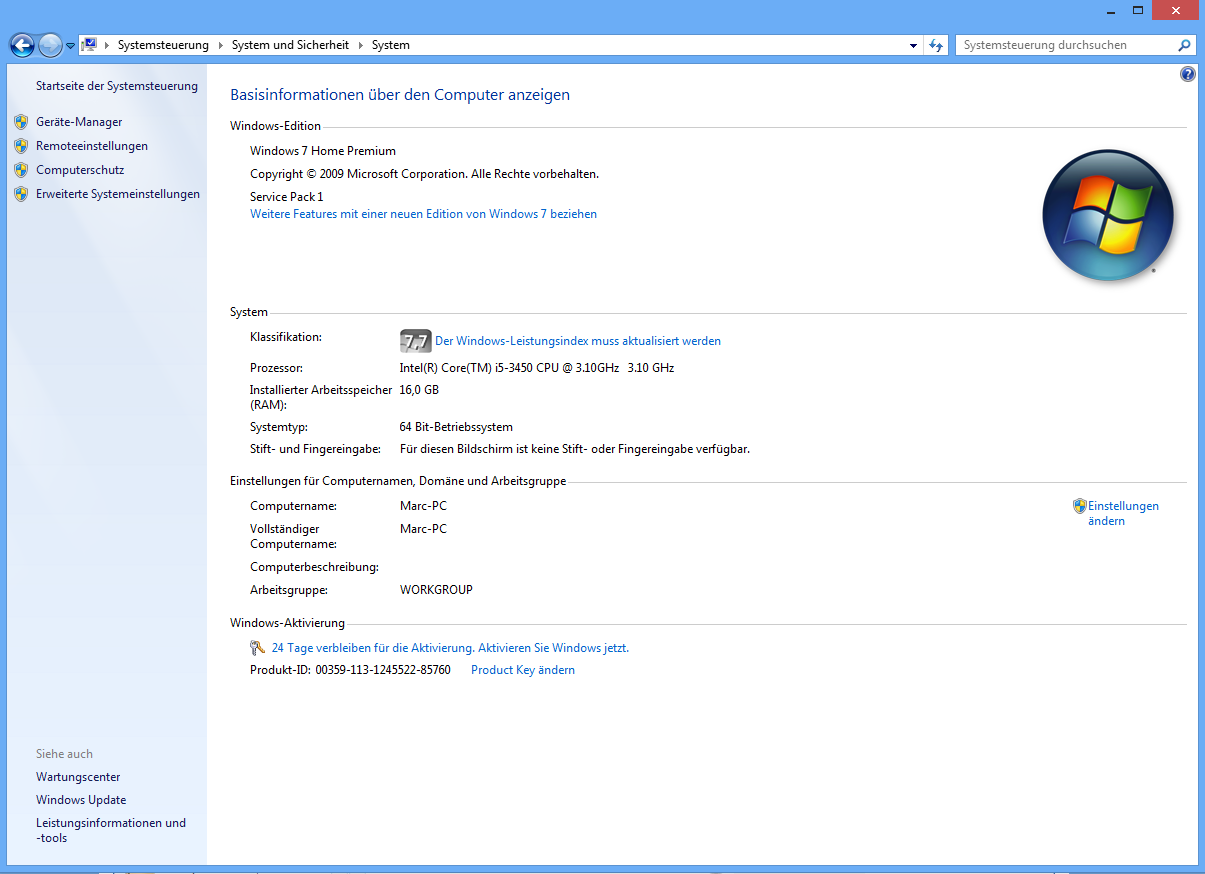Click shield icon beside Erweiterte Systemeinstellungen
Image resolution: width=1205 pixels, height=874 pixels.
click(21, 194)
